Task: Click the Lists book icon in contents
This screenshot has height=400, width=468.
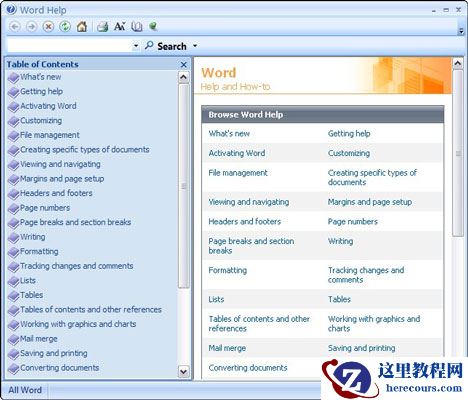Action: pos(14,281)
